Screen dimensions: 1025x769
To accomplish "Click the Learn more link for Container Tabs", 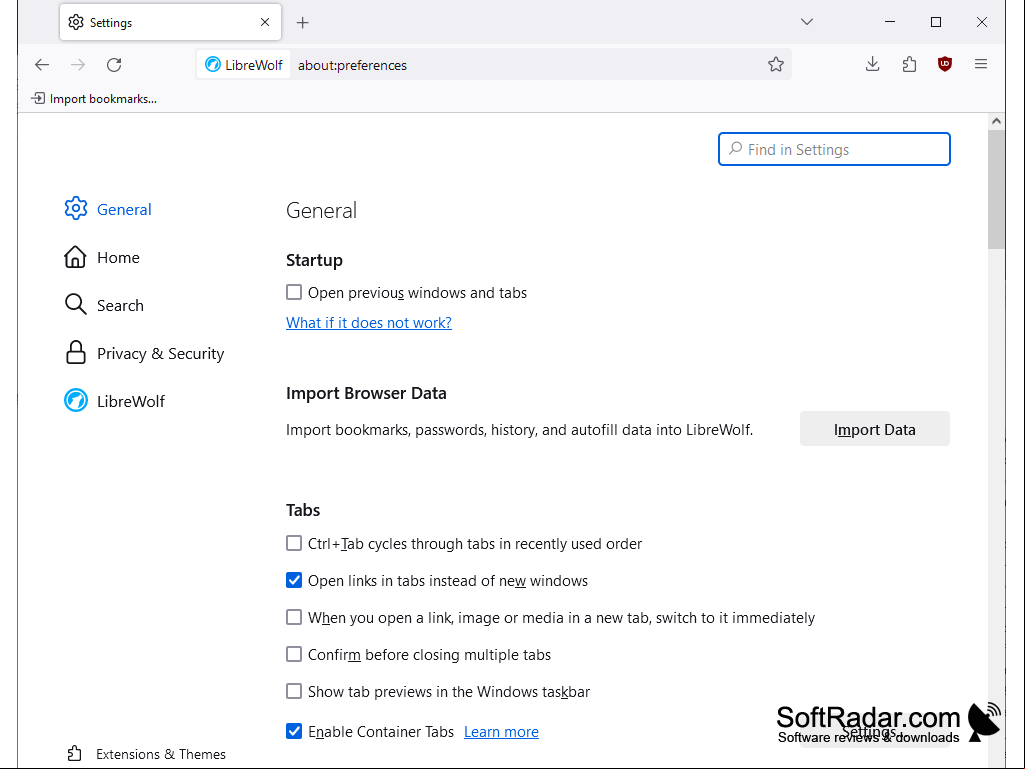I will (501, 732).
